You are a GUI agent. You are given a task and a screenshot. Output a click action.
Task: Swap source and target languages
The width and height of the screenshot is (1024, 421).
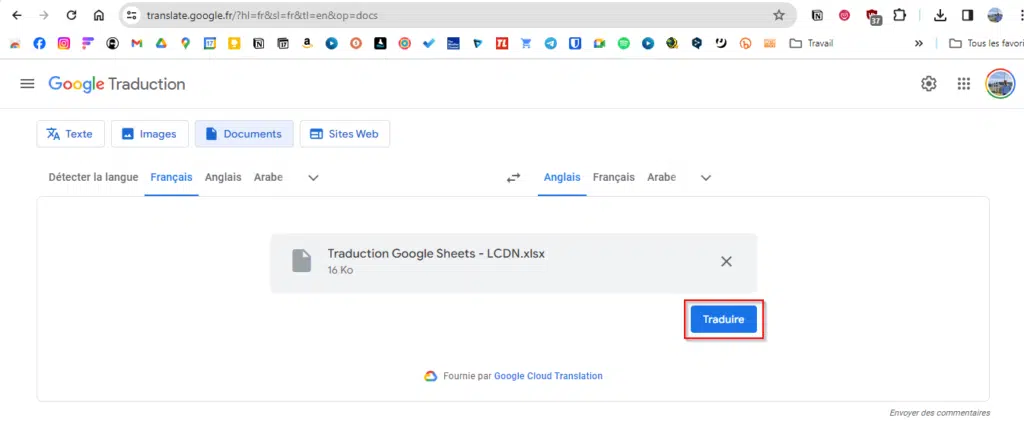[513, 178]
